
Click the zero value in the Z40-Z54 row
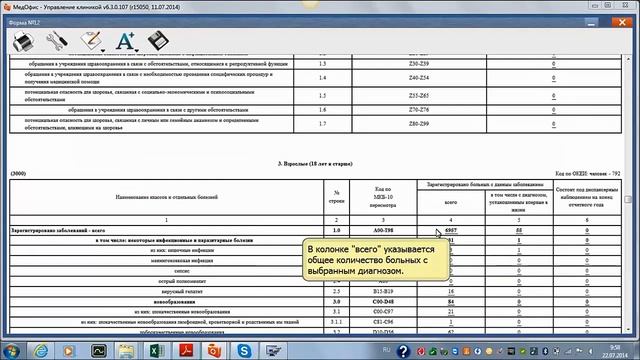553,78
